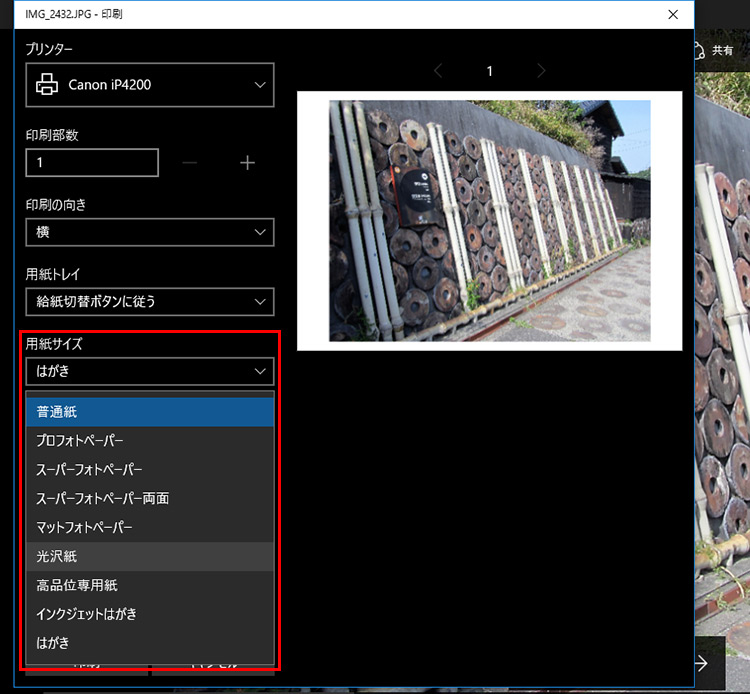The image size is (750, 694).
Task: Select マットフォトペーパー paper type
Action: pyautogui.click(x=150, y=527)
